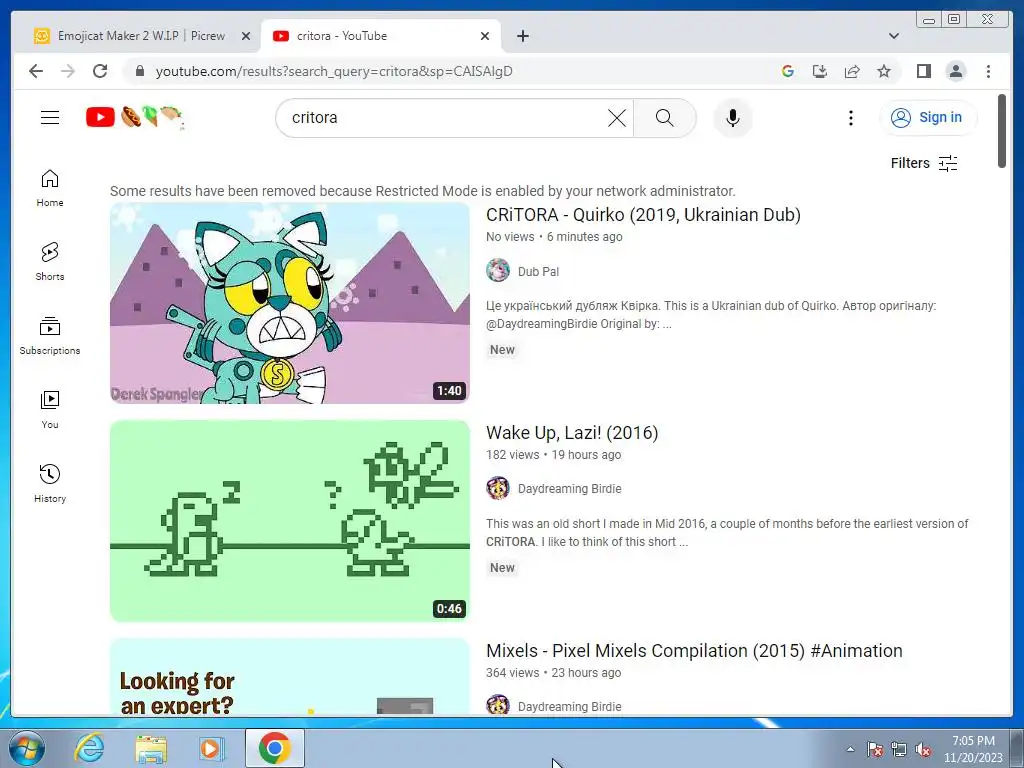The image size is (1024, 768).
Task: Open History in the sidebar
Action: [x=50, y=484]
